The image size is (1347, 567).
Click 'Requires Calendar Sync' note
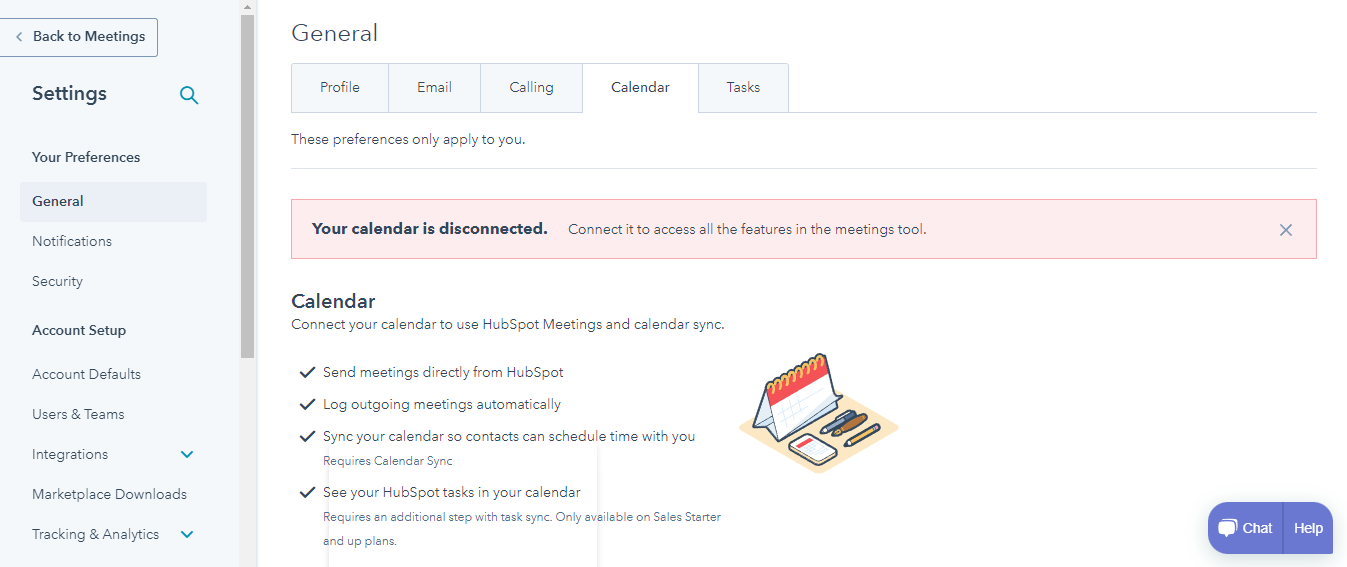click(388, 461)
